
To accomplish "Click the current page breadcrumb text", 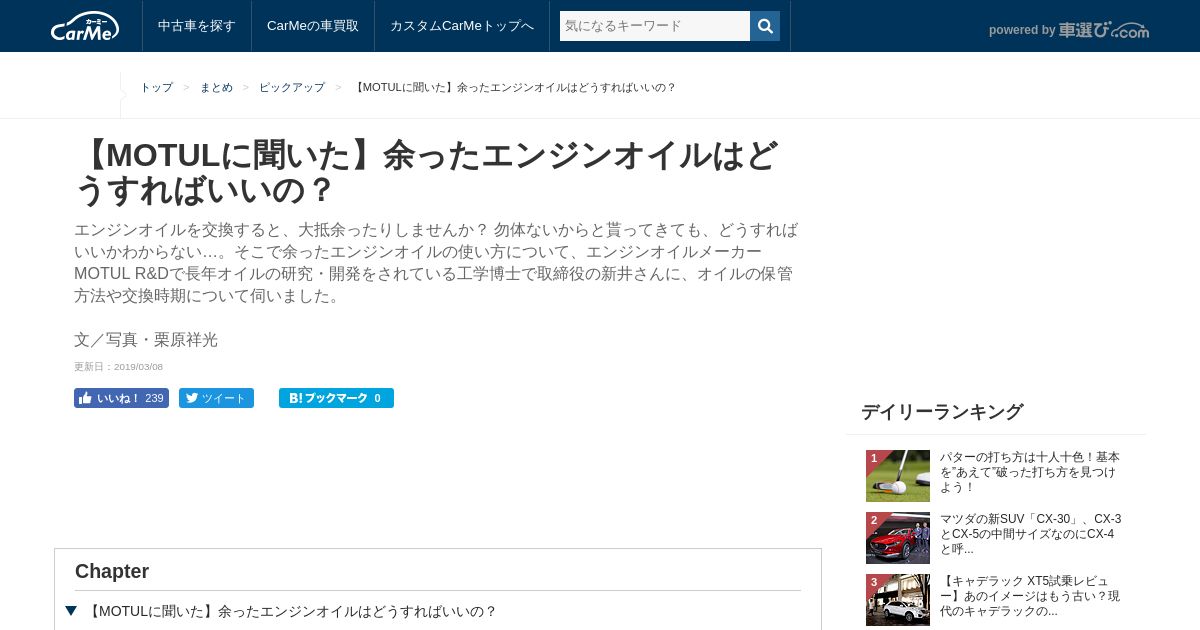I will tap(514, 88).
